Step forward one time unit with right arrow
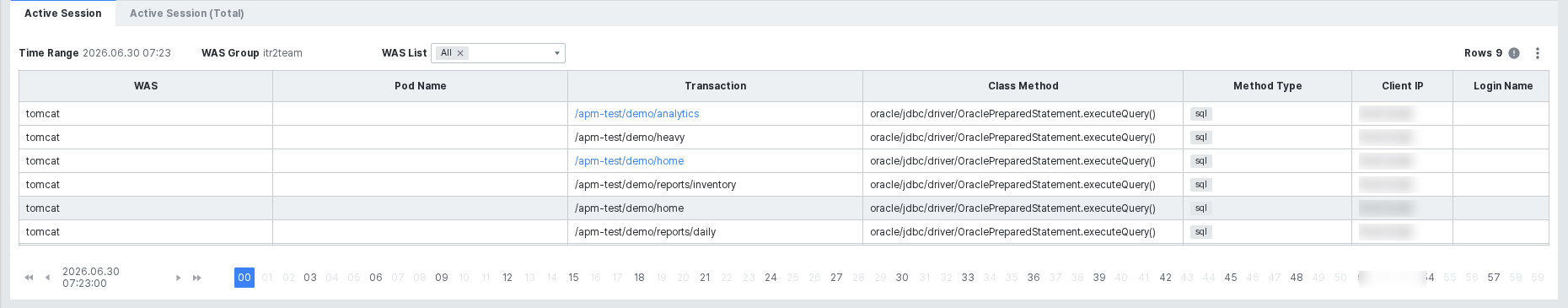This screenshot has width=1568, height=308. [x=178, y=278]
